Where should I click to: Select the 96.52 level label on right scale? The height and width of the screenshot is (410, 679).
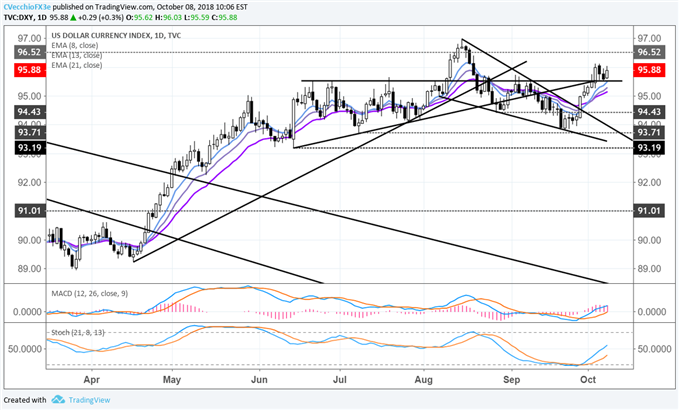[x=649, y=52]
